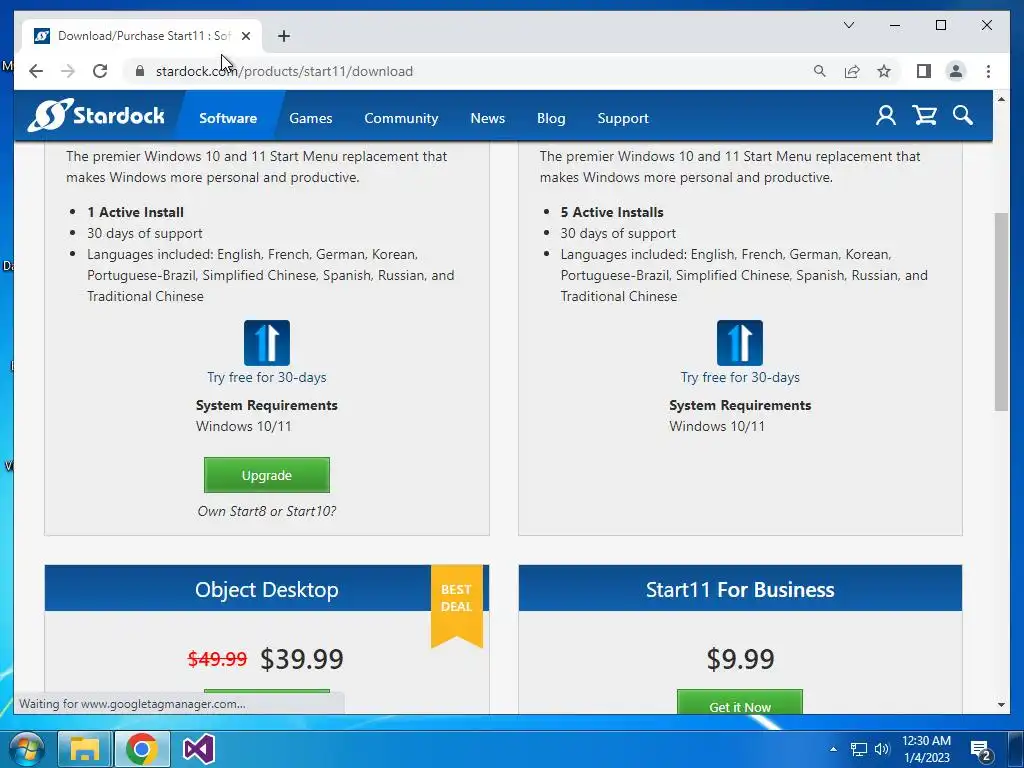Go to the News menu item
Viewport: 1024px width, 768px height.
[487, 118]
